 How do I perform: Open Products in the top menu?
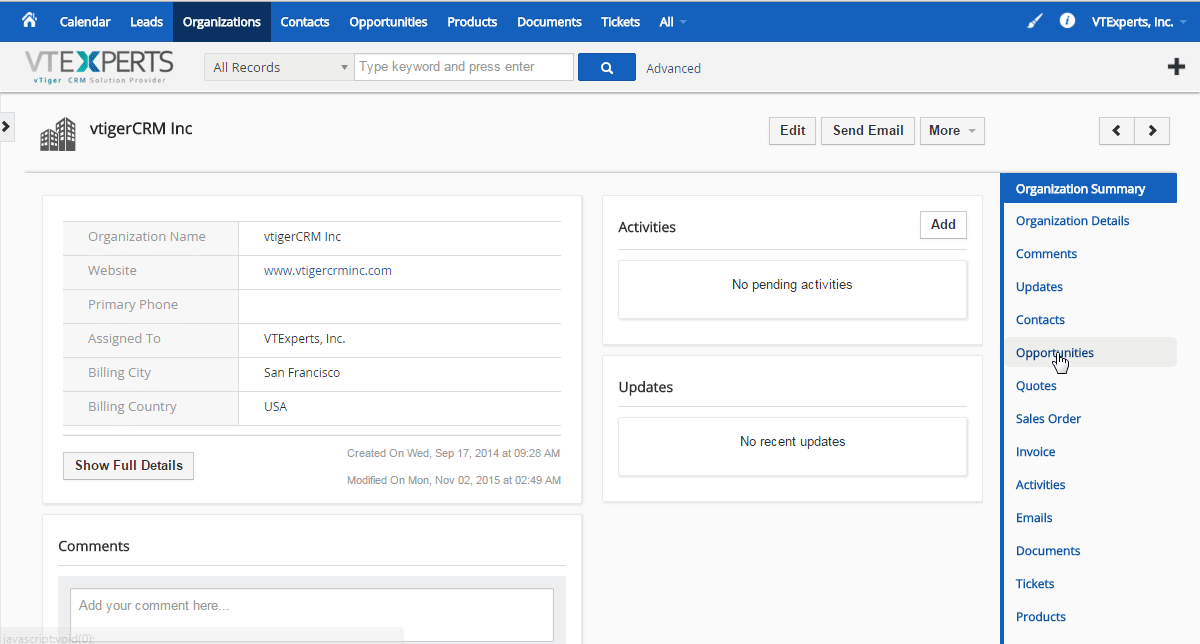pyautogui.click(x=472, y=21)
